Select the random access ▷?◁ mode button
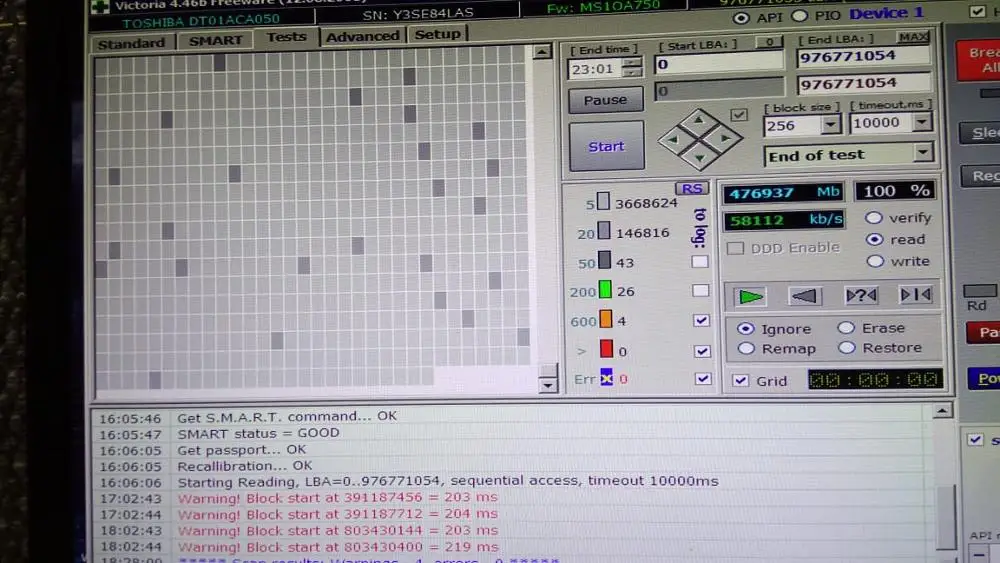Viewport: 1000px width, 563px height. click(x=861, y=295)
